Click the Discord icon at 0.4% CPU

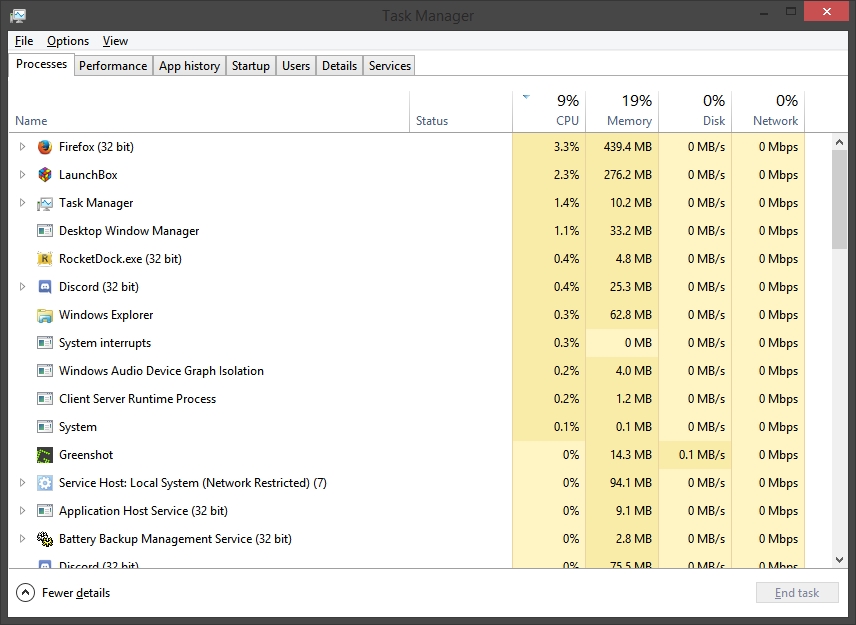45,287
